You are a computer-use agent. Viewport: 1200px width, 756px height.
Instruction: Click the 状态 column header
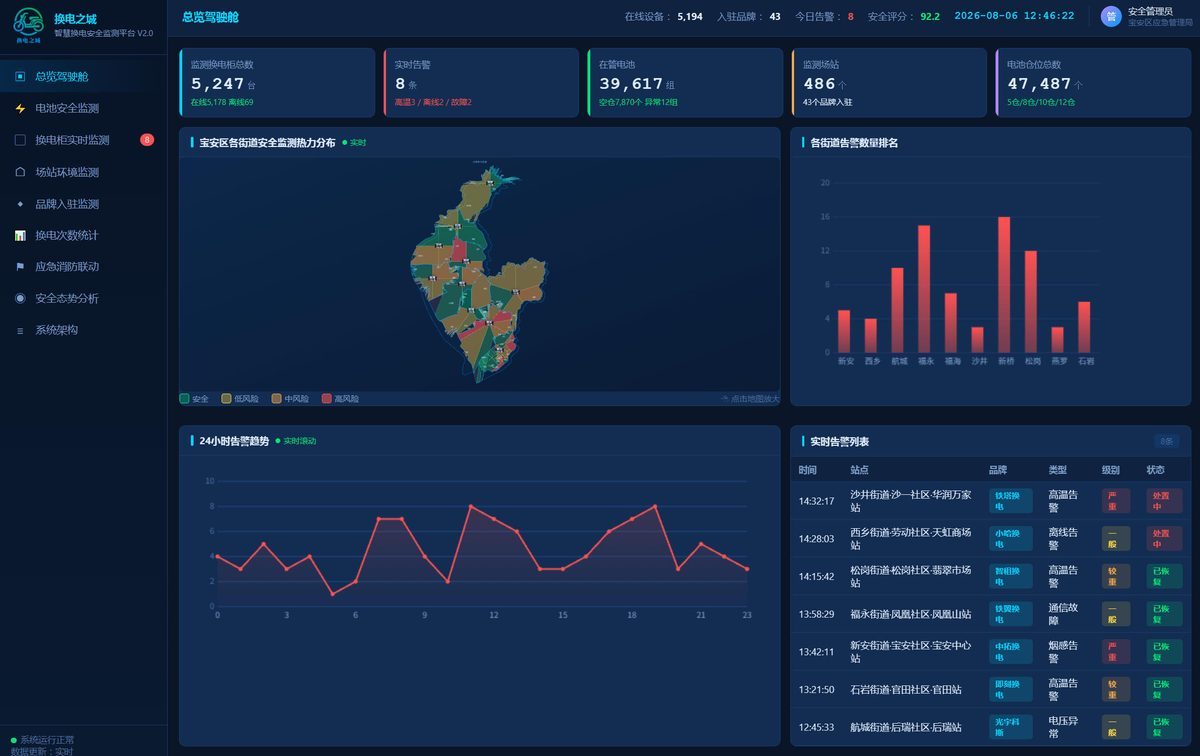pos(1155,470)
